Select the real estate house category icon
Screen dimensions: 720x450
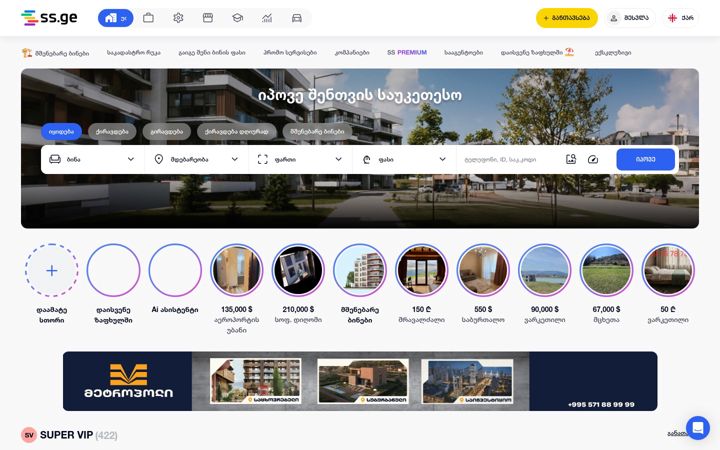tap(116, 18)
